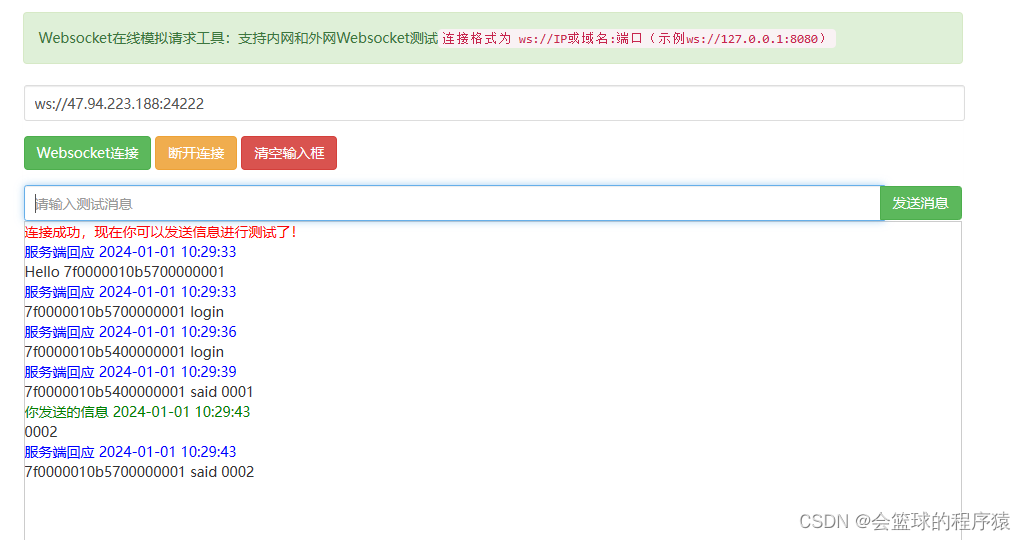Select the text Hello 7f0000010b5700000001
Screen dimensions: 1026x540
[x=124, y=272]
